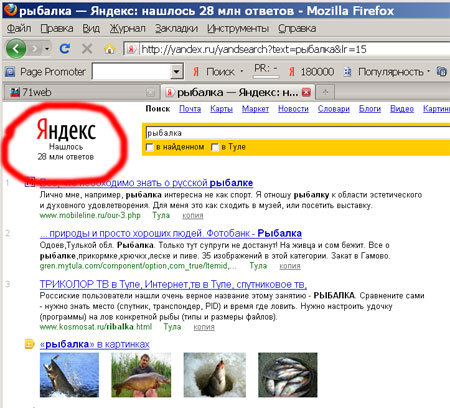This screenshot has height=408, width=450.
Task: Open the Файл menu
Action: point(19,28)
